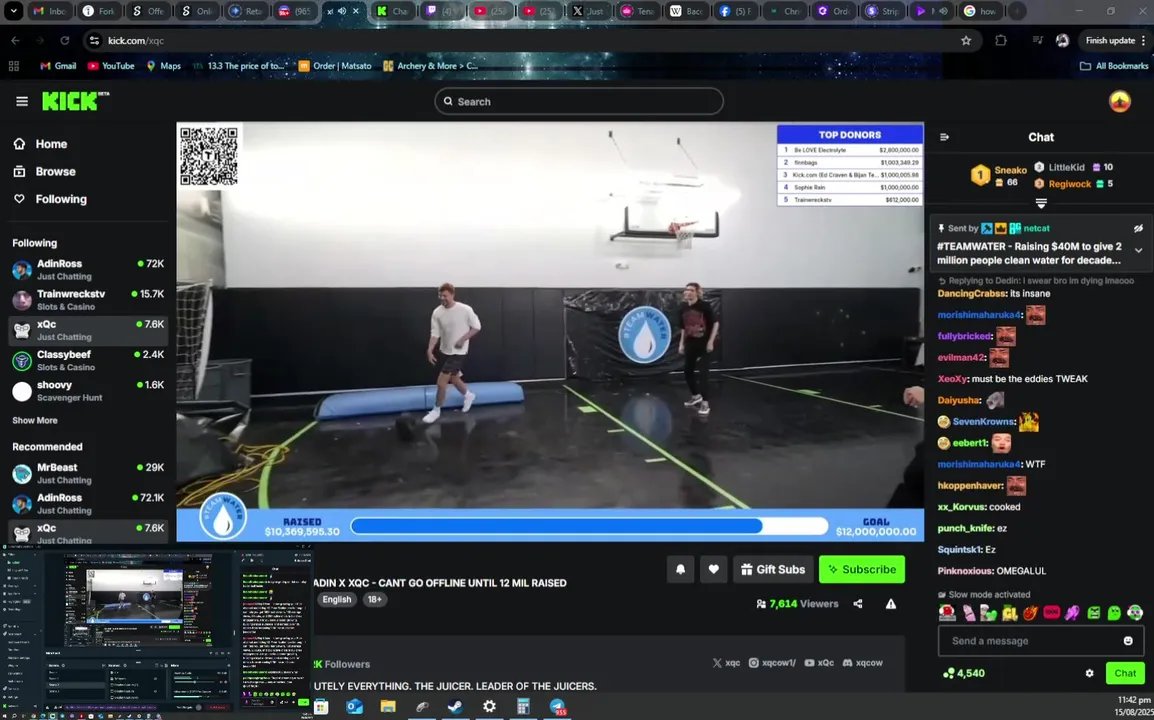Click the Following heart icon in the sidebar
1154x720 pixels.
[19, 199]
